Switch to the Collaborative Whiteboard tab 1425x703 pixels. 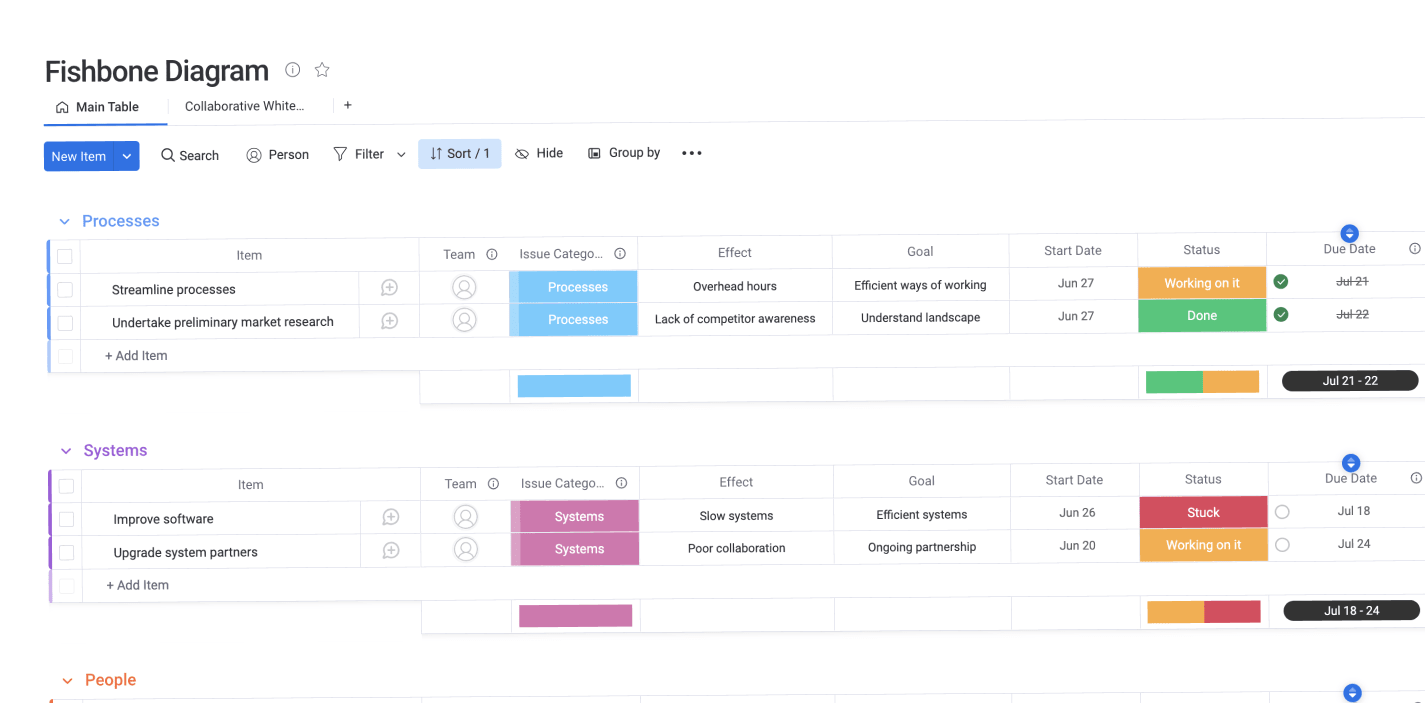(244, 106)
